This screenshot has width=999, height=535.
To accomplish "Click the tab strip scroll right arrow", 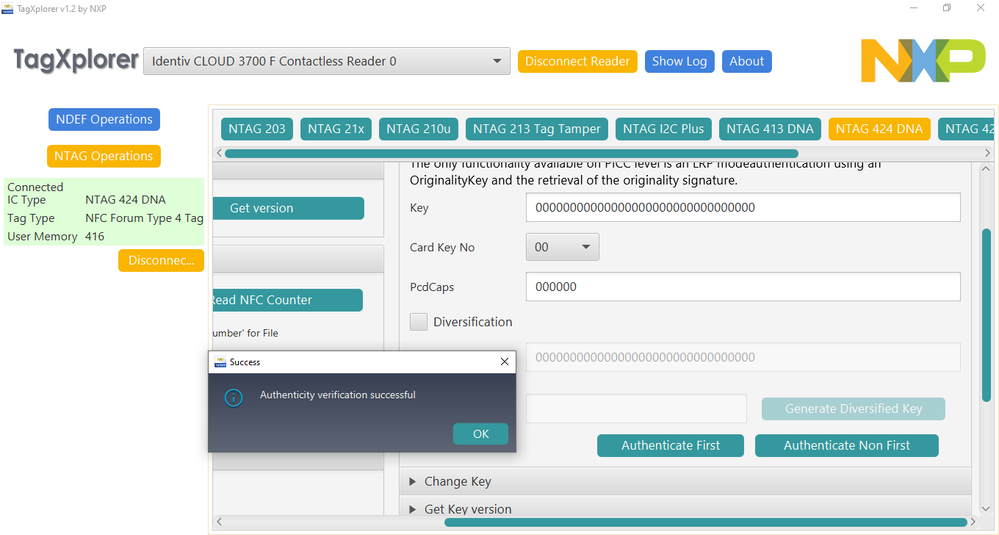I will click(x=988, y=153).
